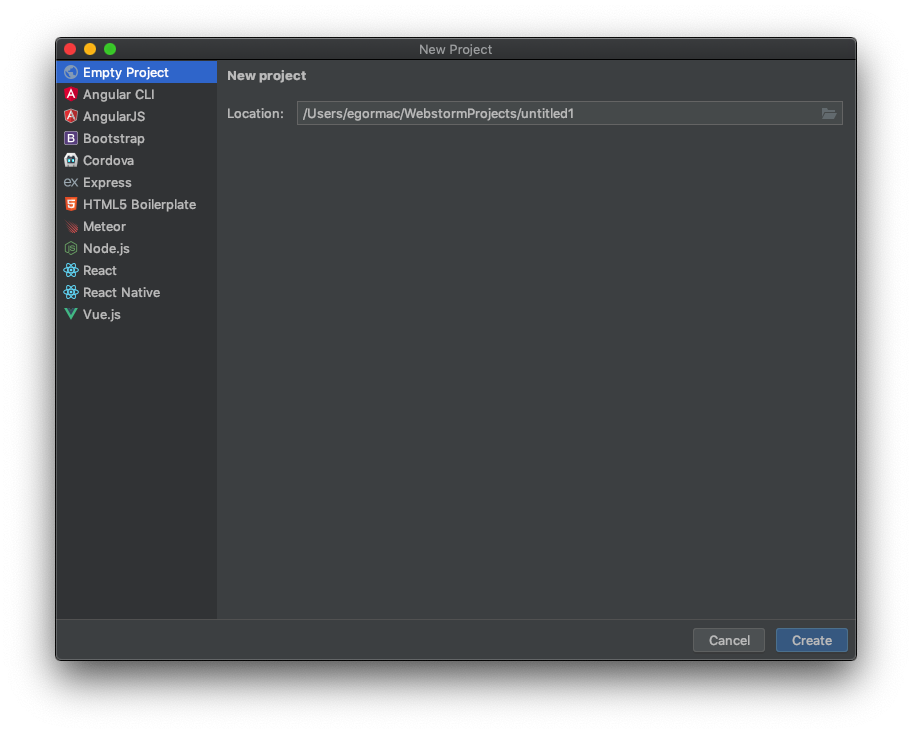912x734 pixels.
Task: Click the React atom icon
Action: tap(71, 270)
